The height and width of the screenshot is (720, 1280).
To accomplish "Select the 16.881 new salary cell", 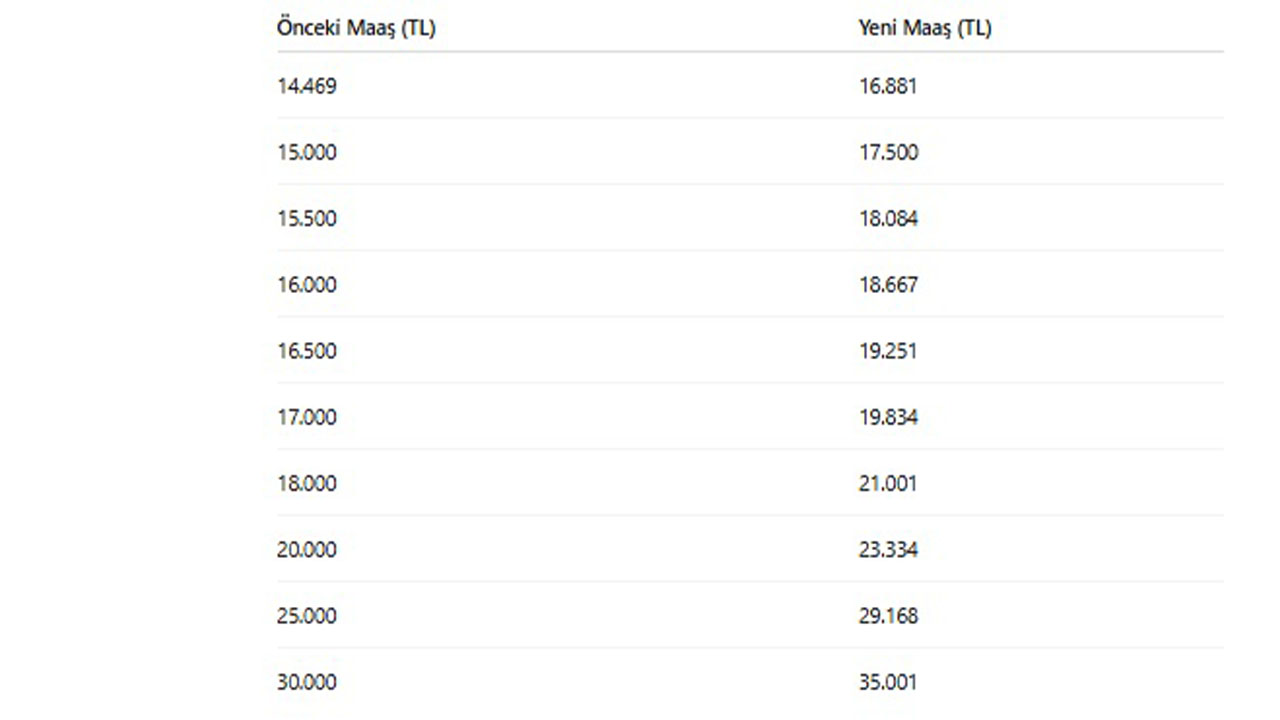I will [x=888, y=86].
